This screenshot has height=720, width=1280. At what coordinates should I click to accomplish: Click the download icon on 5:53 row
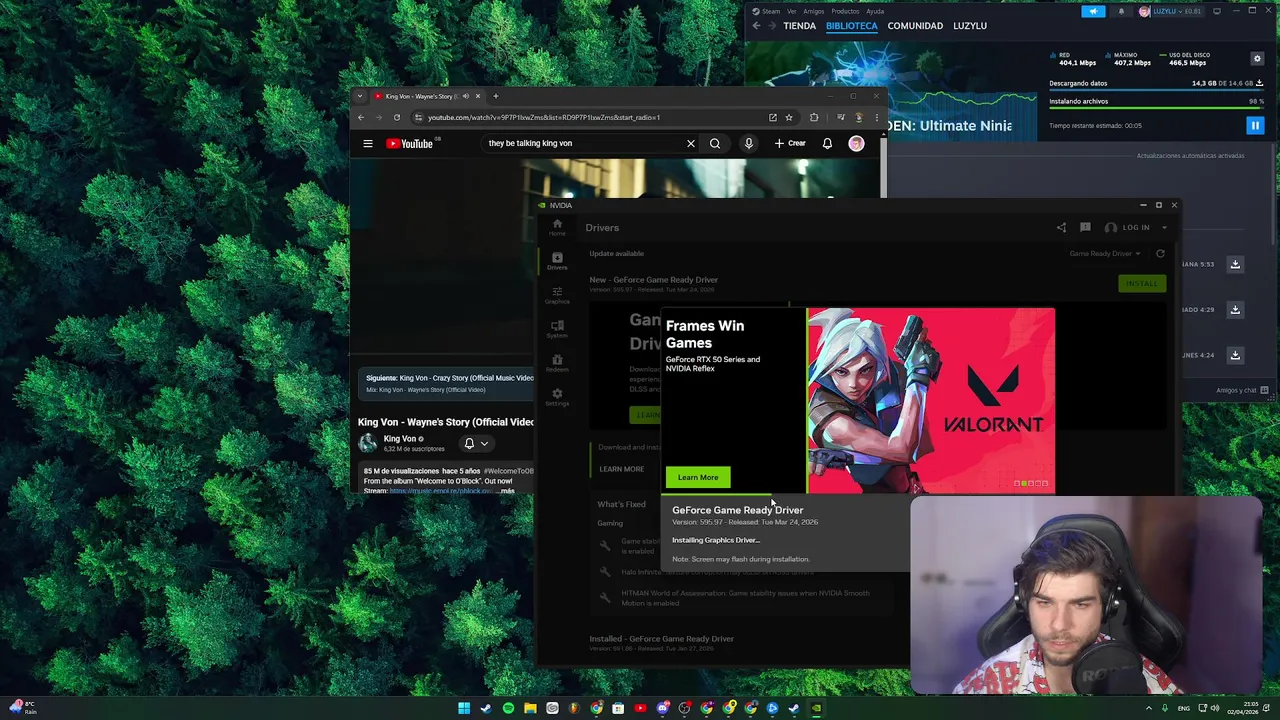[x=1235, y=264]
